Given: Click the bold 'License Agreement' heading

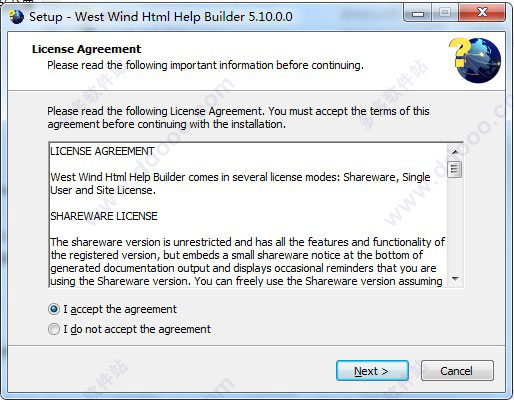Looking at the screenshot, I should tap(87, 49).
